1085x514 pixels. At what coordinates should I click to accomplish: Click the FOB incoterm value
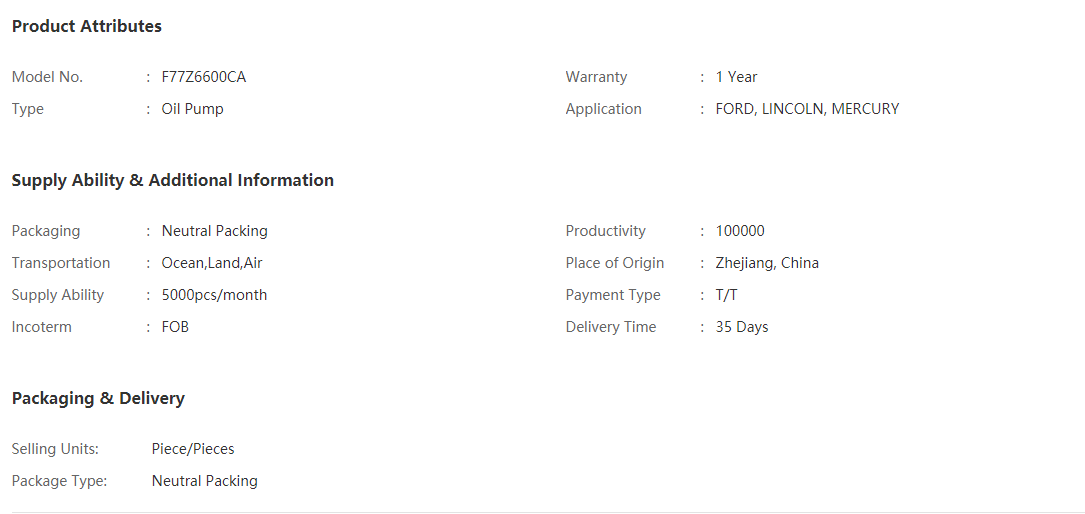pos(175,327)
